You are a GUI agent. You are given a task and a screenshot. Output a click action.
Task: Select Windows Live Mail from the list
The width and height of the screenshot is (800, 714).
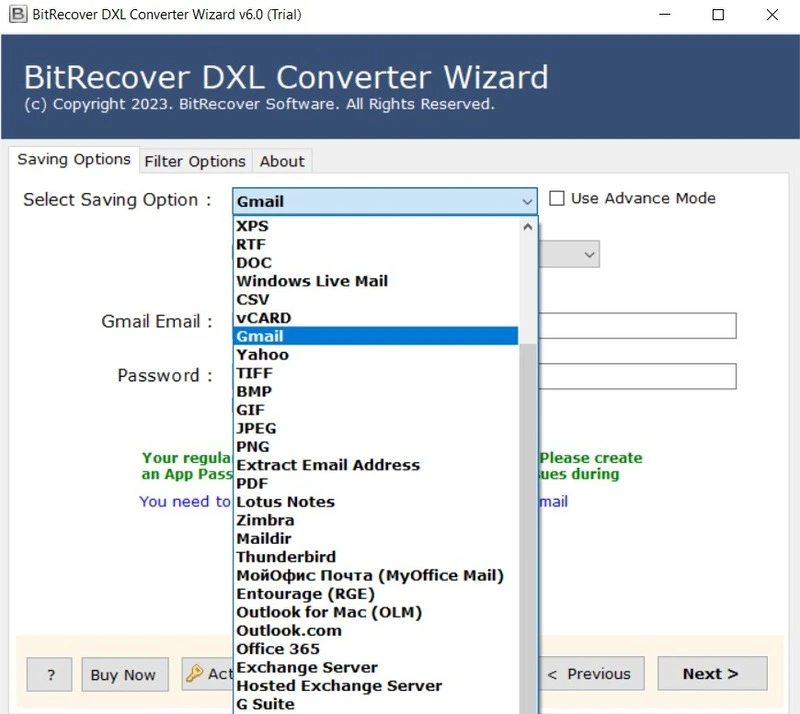coord(312,281)
